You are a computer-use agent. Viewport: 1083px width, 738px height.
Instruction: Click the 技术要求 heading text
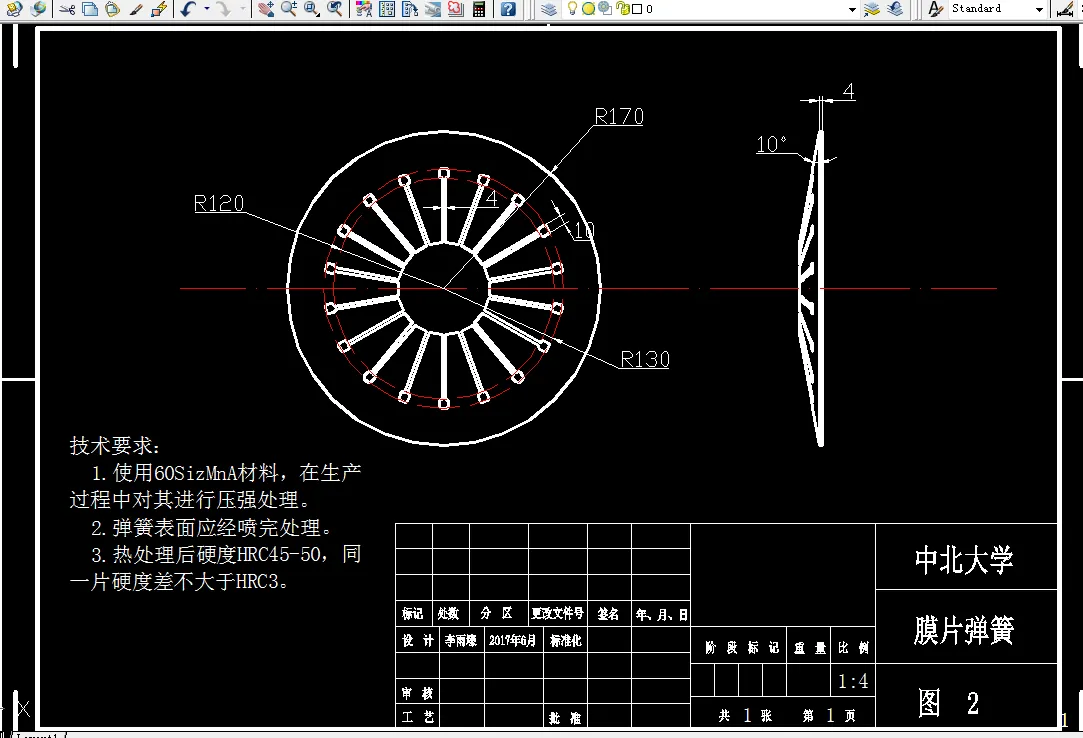click(x=115, y=446)
